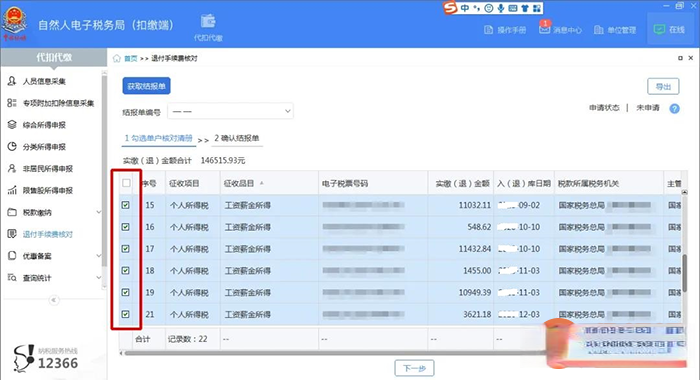Image resolution: width=700 pixels, height=380 pixels.
Task: Click the sidebar vertical scrollbar
Action: point(104,170)
